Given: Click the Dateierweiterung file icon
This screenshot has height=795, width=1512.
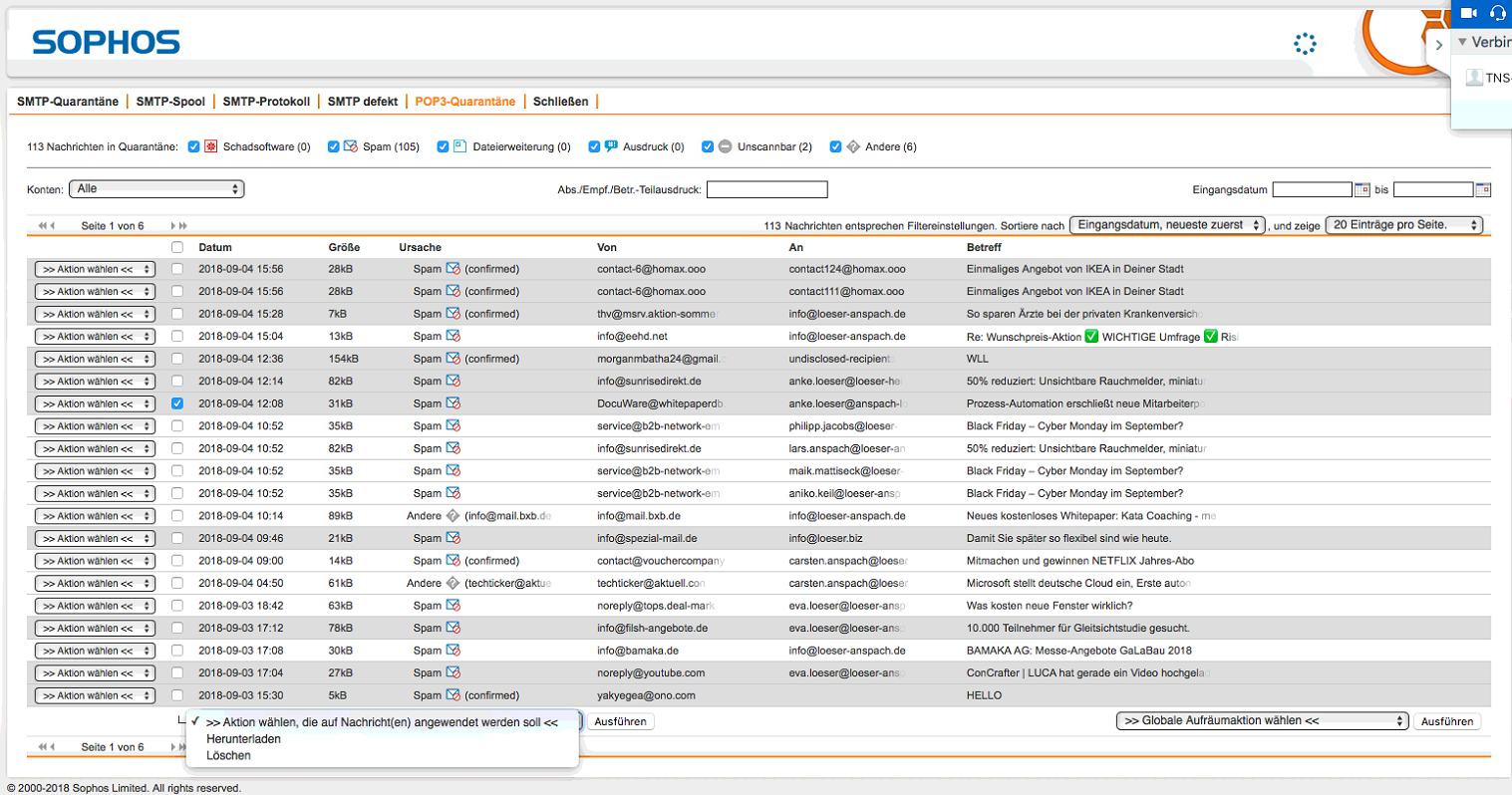Looking at the screenshot, I should [460, 146].
